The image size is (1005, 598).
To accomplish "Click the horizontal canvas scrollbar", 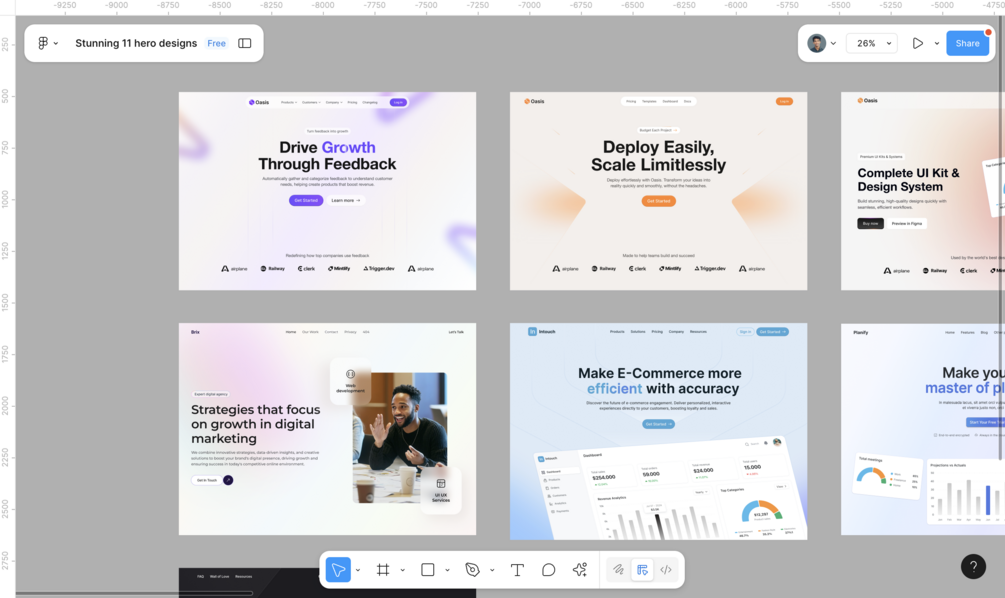I will tap(135, 594).
